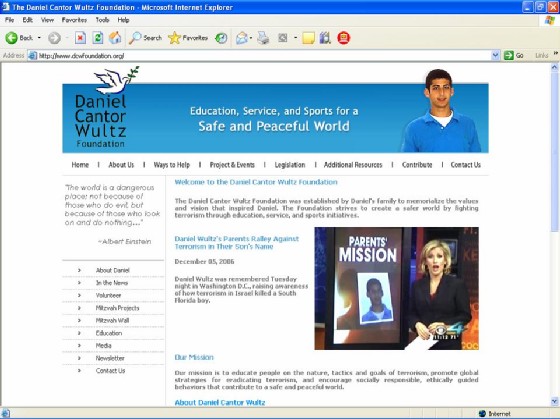
Task: Click the About Daniel Cantor Wultz heading
Action: 220,402
